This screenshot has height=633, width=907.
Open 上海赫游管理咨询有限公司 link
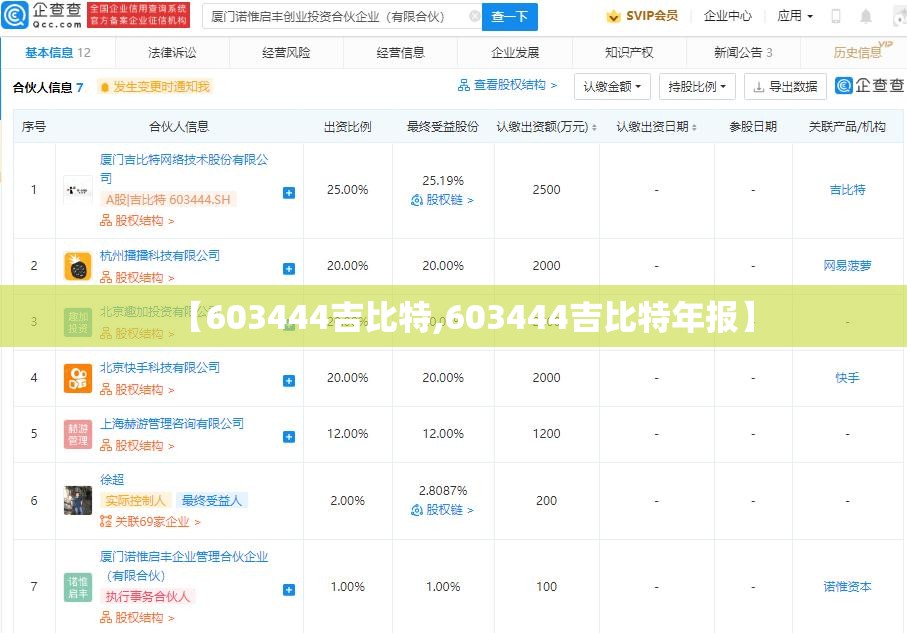[172, 424]
